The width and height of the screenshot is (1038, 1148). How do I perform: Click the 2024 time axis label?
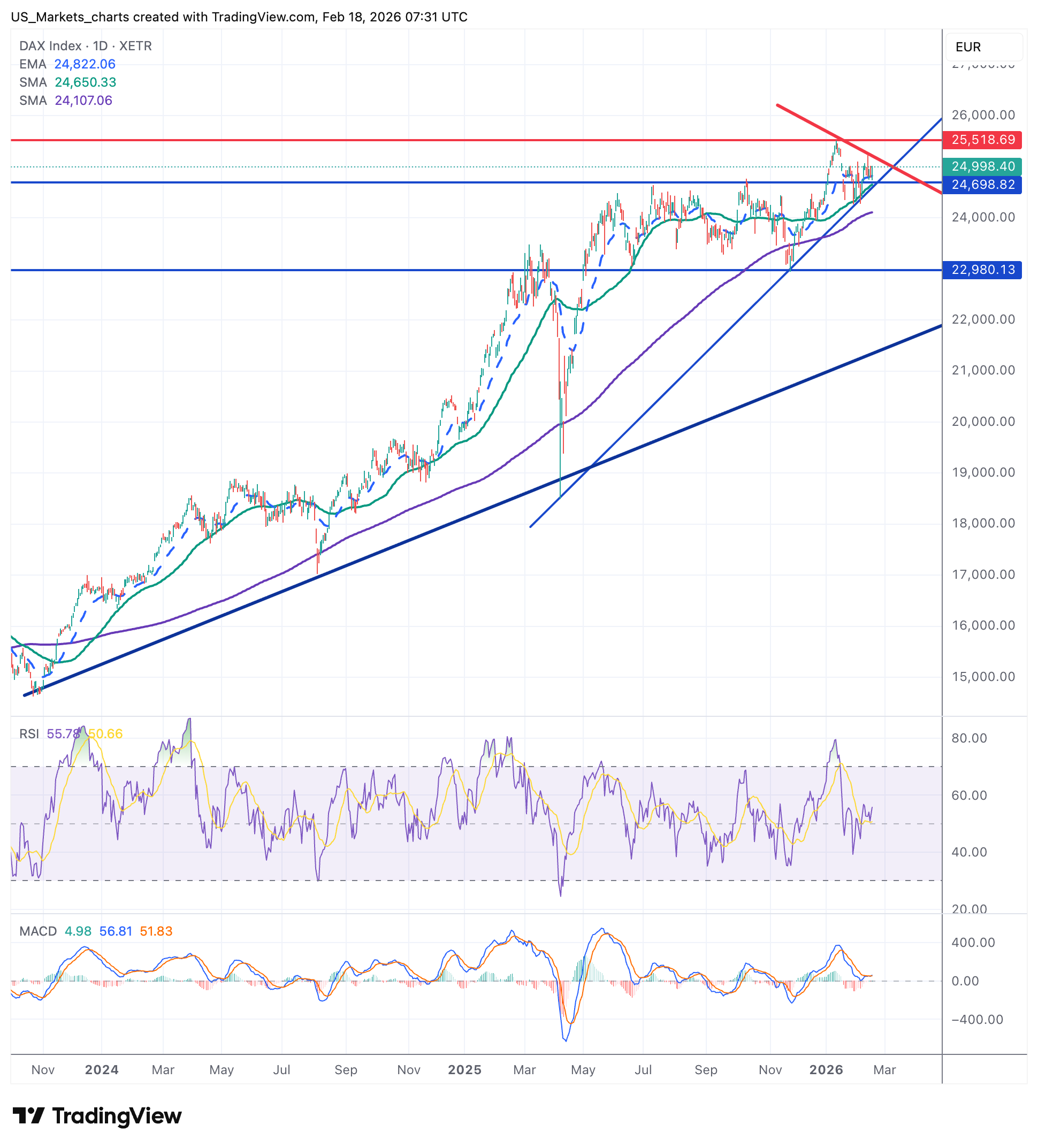click(102, 1070)
